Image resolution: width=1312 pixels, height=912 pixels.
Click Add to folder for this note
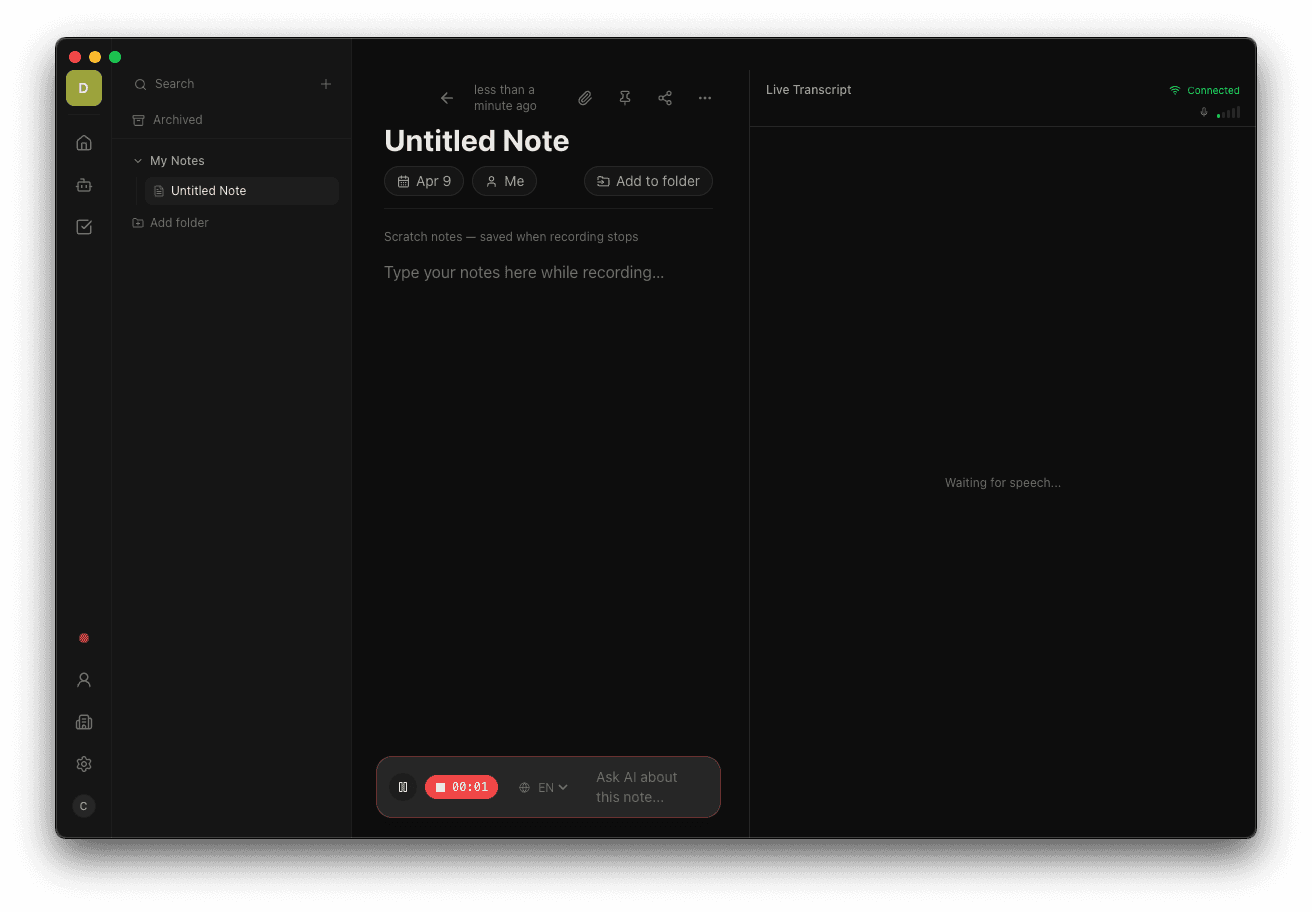[648, 181]
